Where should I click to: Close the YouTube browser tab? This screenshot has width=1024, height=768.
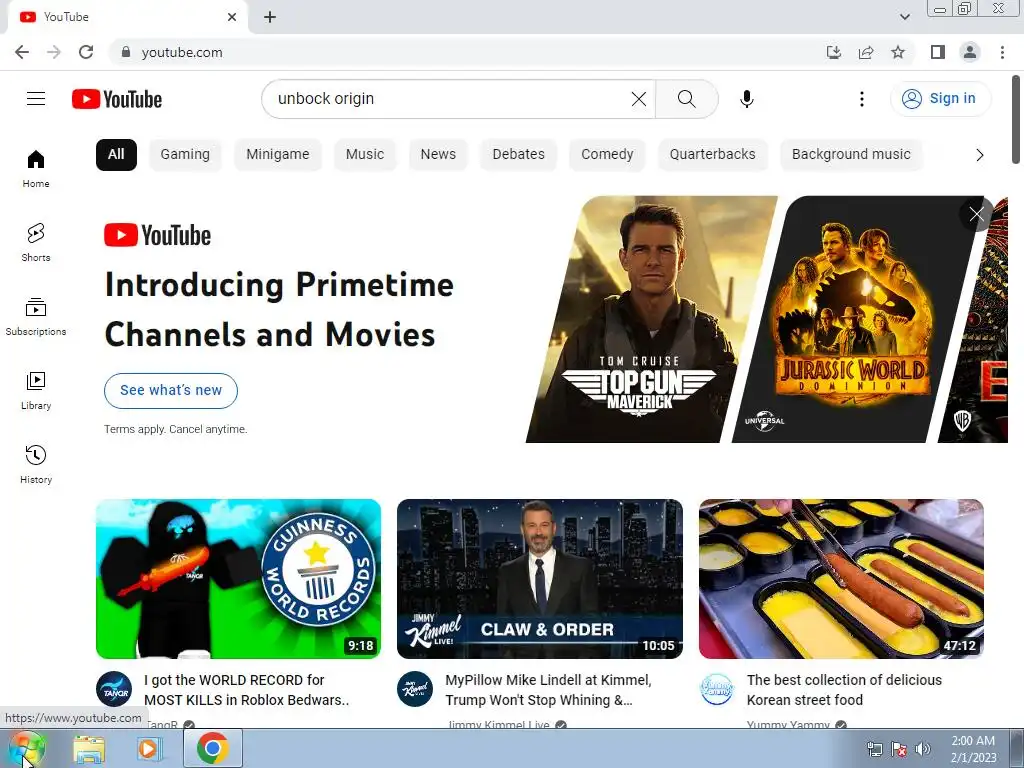click(232, 17)
